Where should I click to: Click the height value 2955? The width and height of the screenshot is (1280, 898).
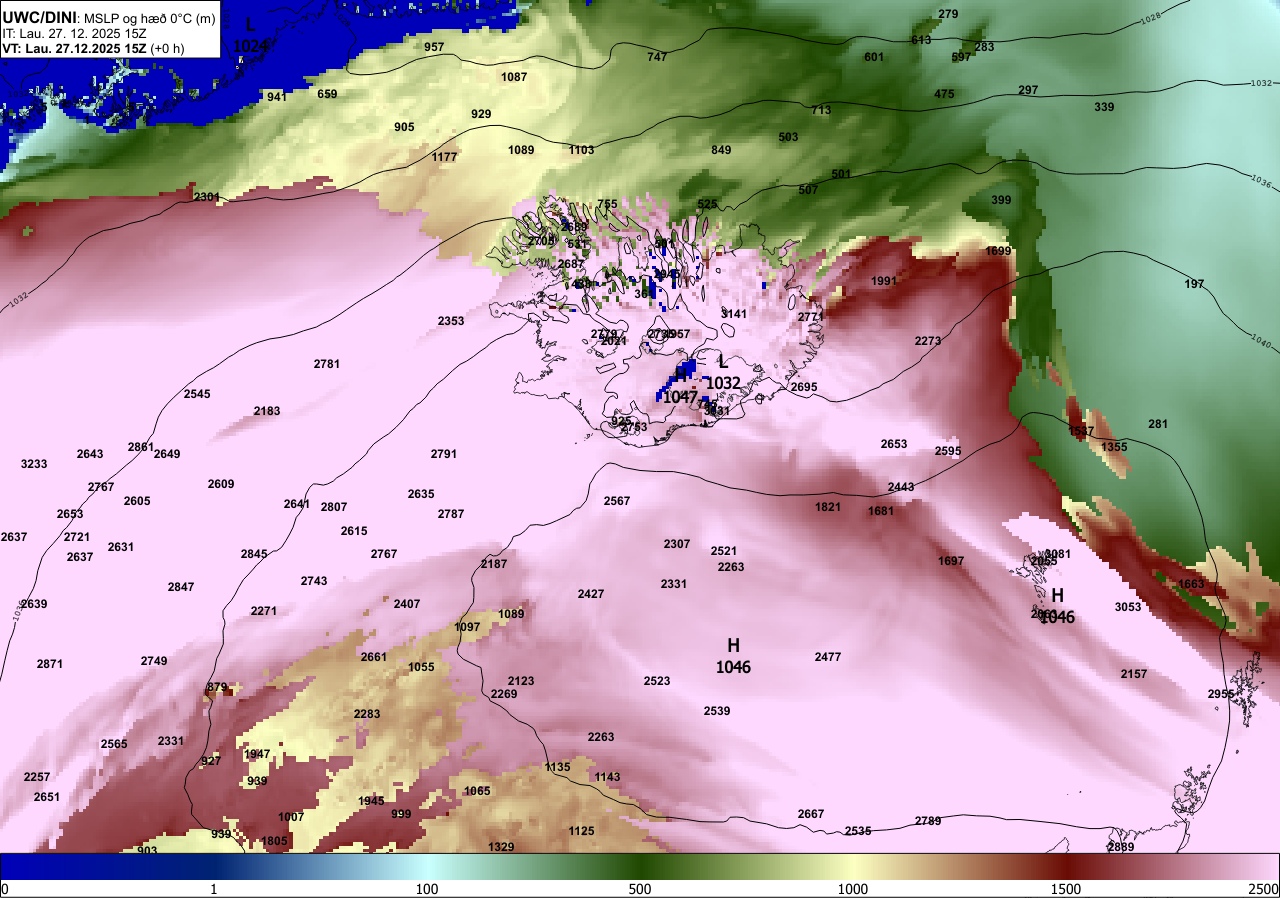pos(1221,694)
